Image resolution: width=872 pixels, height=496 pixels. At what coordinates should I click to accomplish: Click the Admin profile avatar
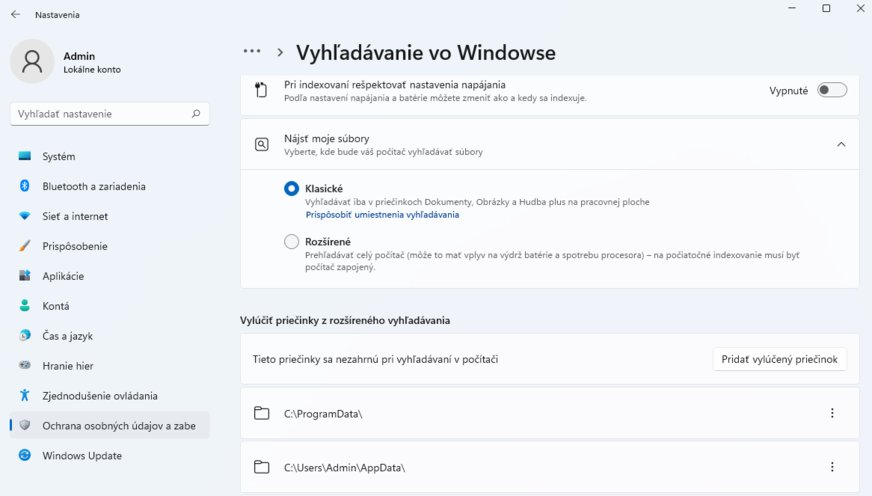(32, 61)
